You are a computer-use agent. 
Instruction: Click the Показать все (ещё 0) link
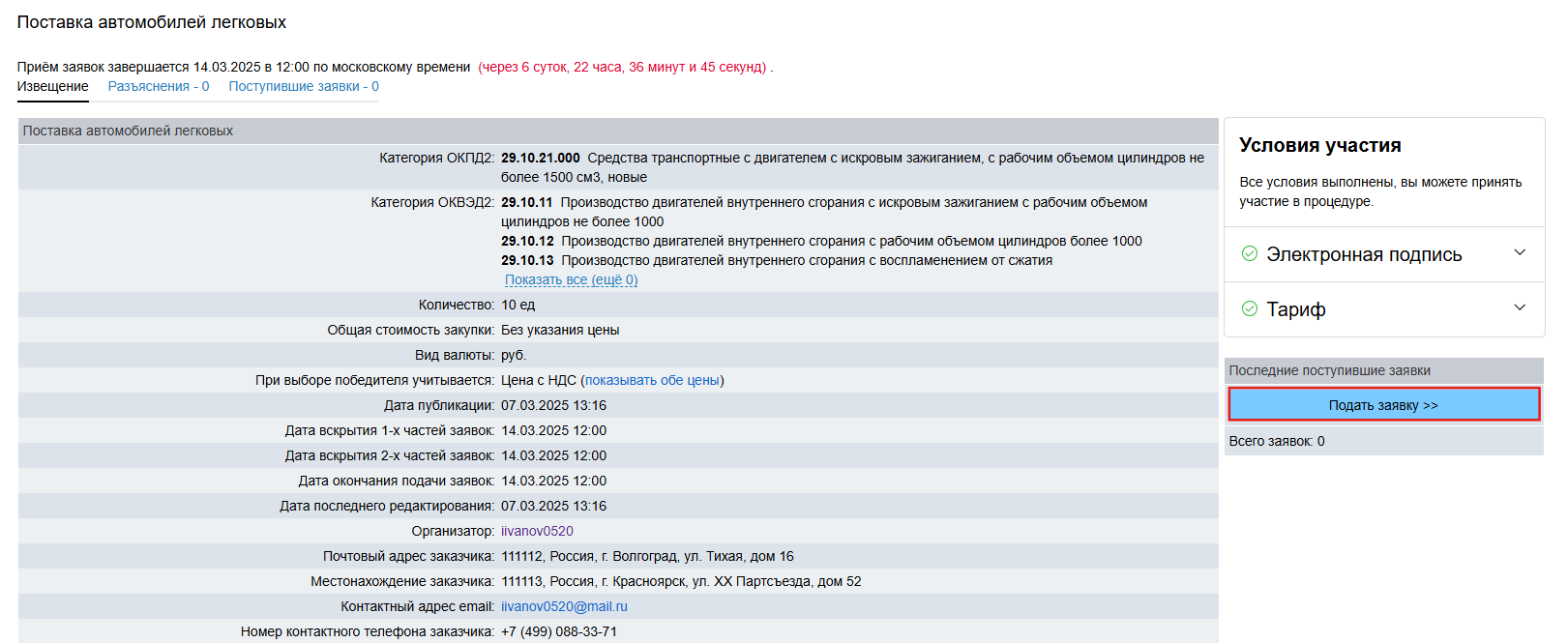click(571, 280)
